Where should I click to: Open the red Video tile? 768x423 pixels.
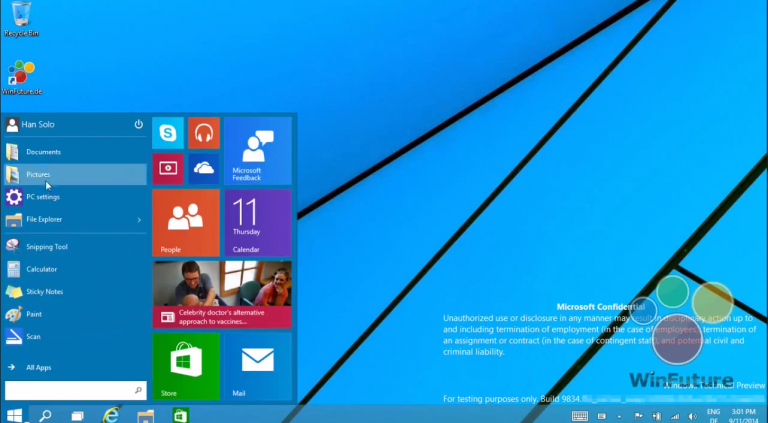pyautogui.click(x=168, y=168)
